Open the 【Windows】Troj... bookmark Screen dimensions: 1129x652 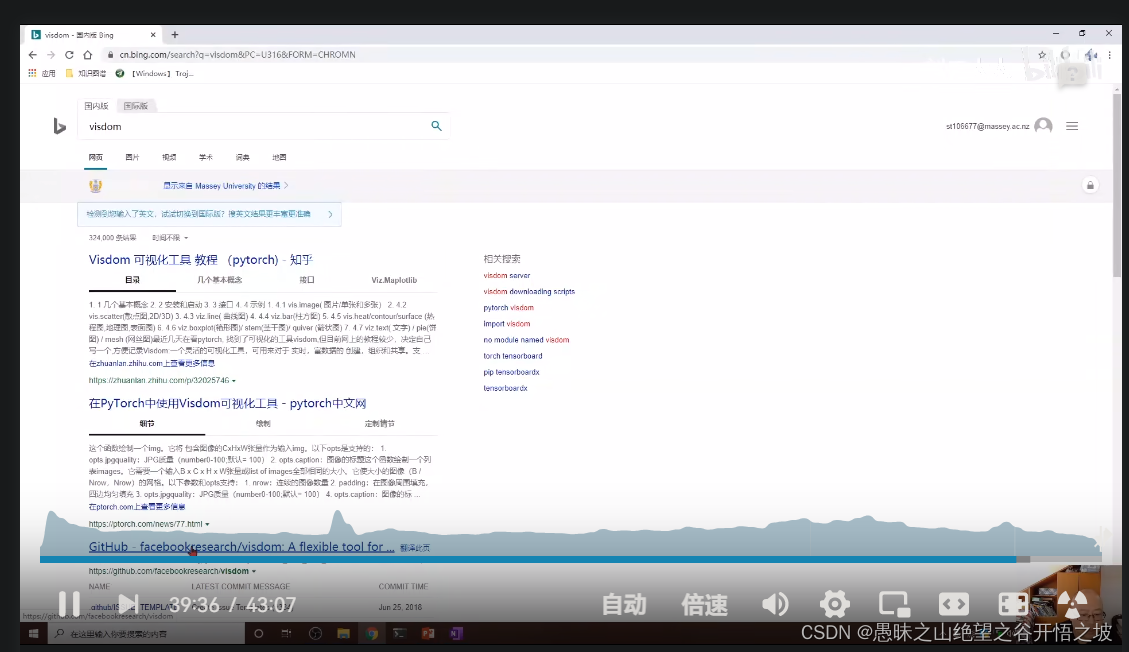(155, 73)
